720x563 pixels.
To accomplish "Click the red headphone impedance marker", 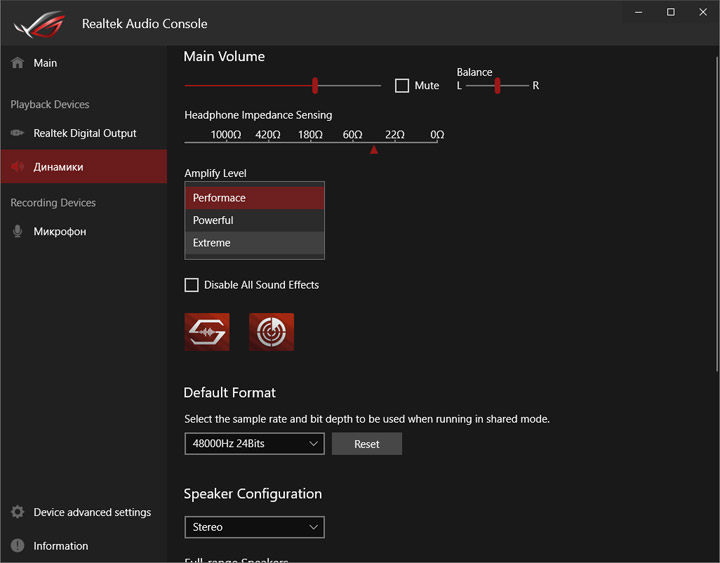I will (374, 150).
